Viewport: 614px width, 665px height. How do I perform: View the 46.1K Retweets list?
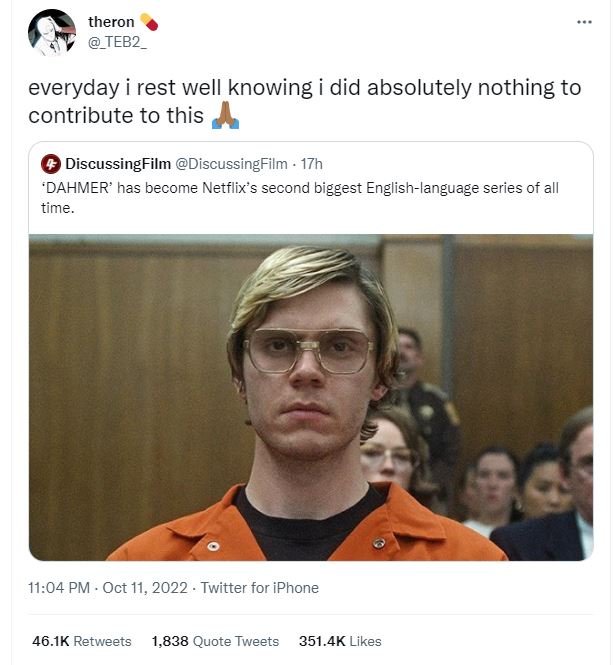coord(81,641)
